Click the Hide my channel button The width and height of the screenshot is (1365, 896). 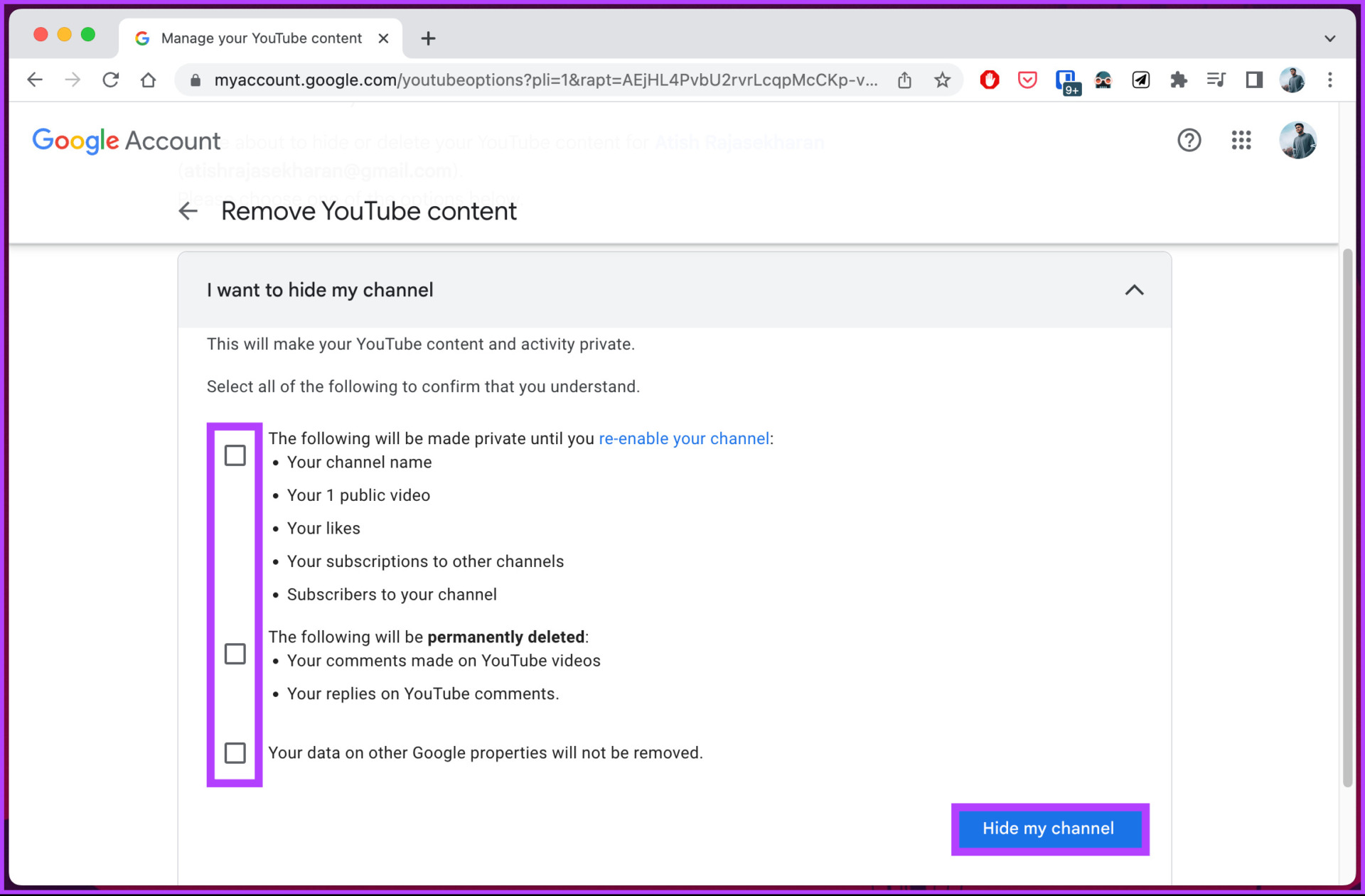[x=1049, y=828]
